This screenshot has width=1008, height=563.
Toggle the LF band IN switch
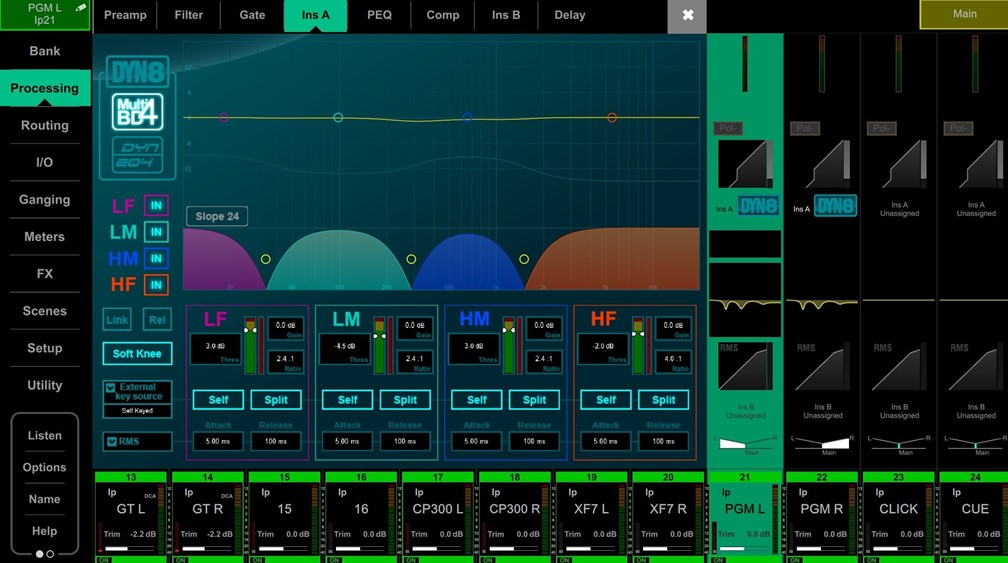[156, 206]
